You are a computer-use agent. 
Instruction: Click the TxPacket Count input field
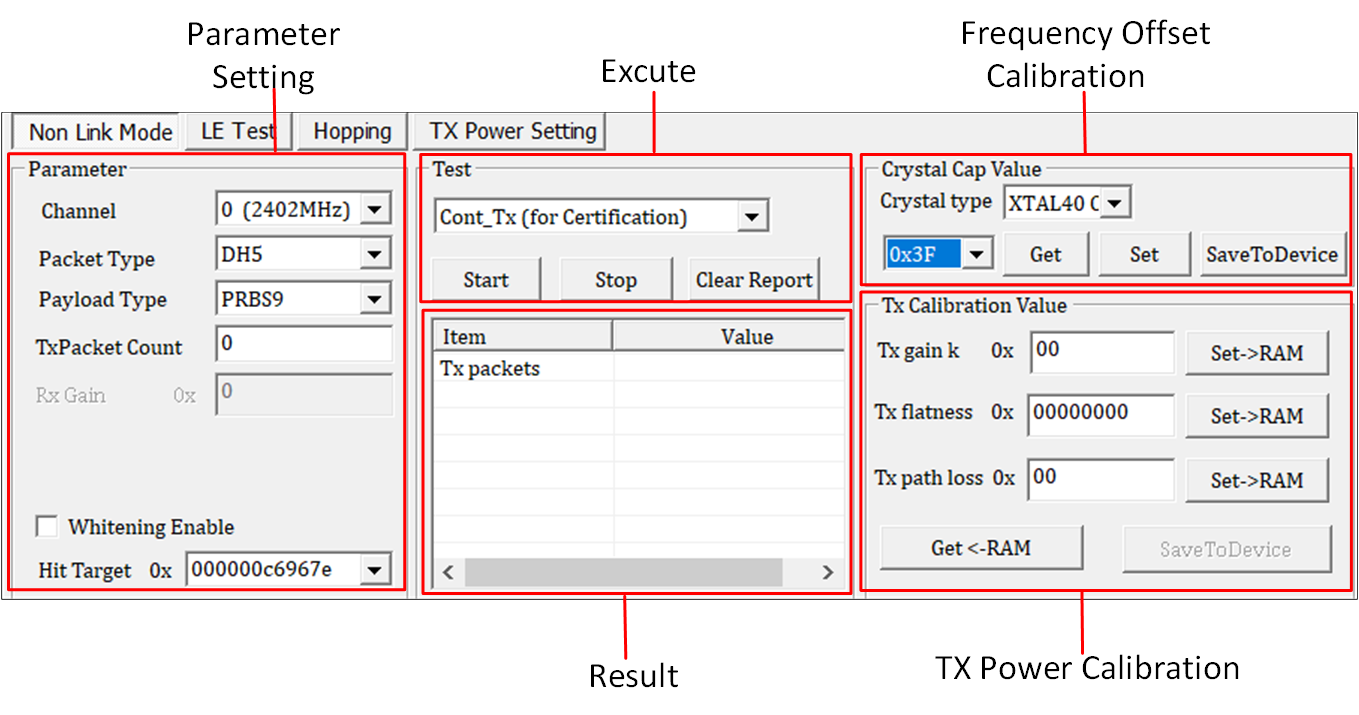click(303, 345)
